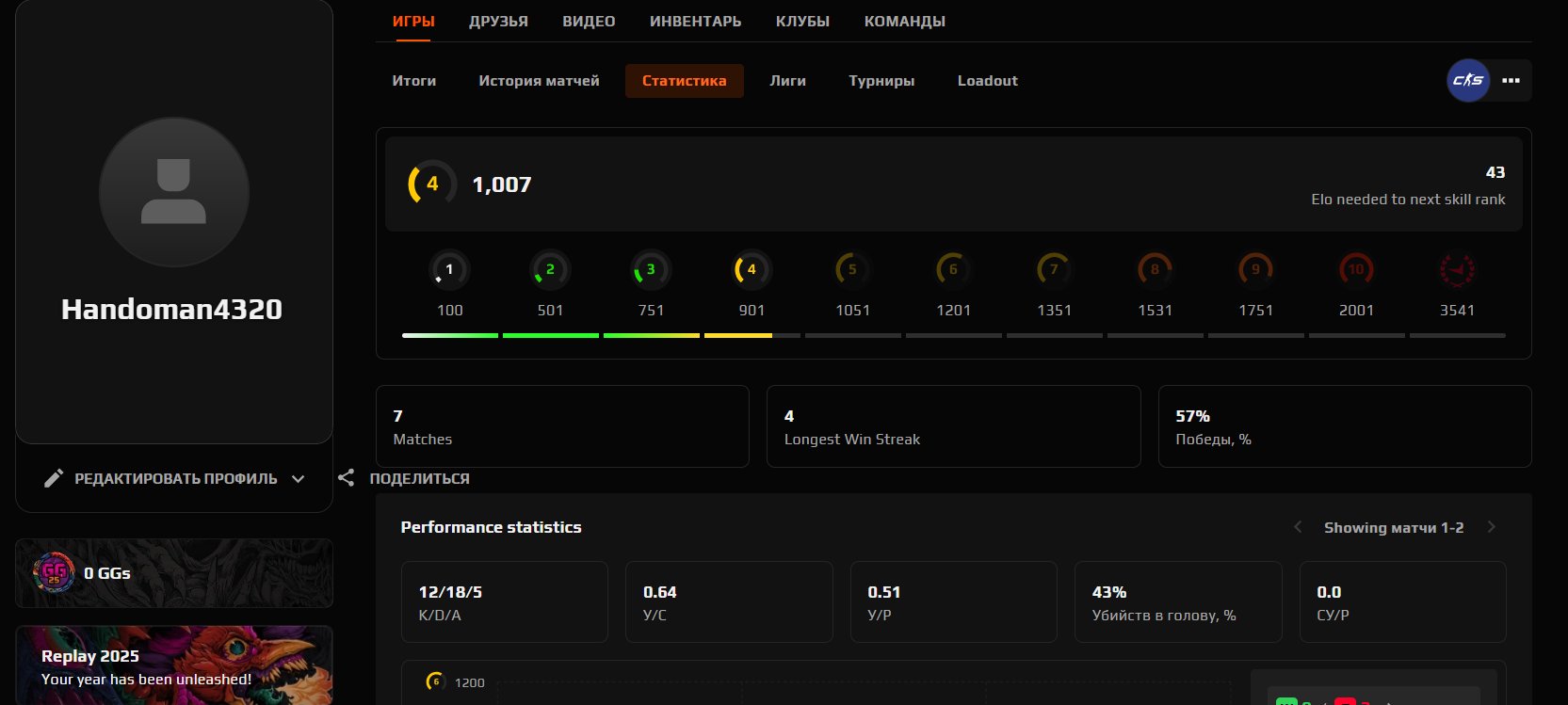The height and width of the screenshot is (705, 1568).
Task: Click the level 4 skill badge beside 1,007
Action: point(431,184)
